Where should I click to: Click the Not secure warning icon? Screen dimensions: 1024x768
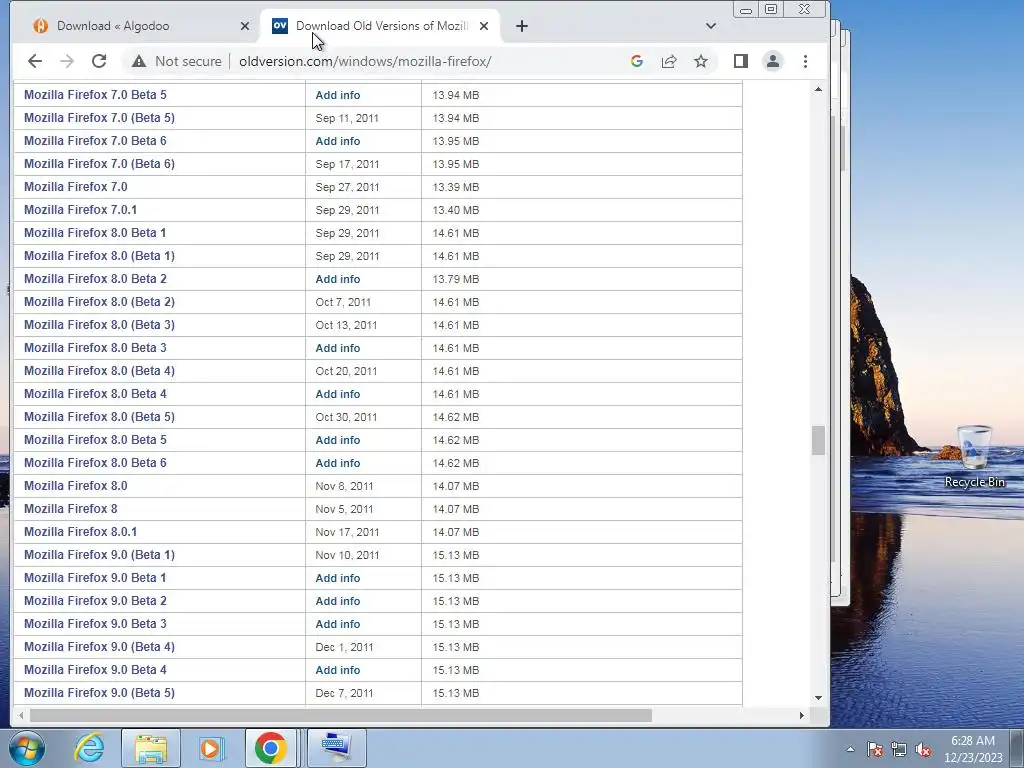(138, 61)
